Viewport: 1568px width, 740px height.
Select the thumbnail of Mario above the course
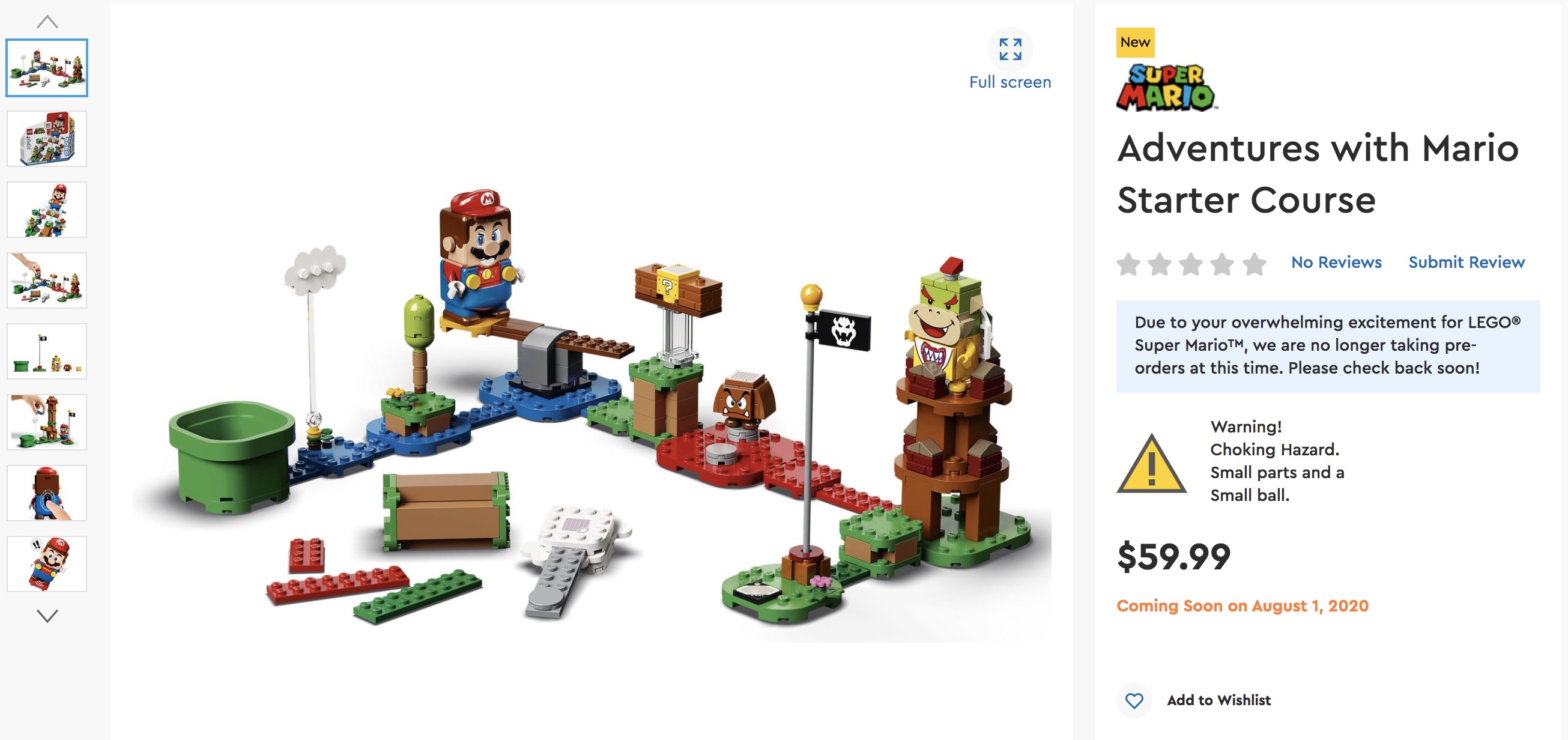(47, 210)
